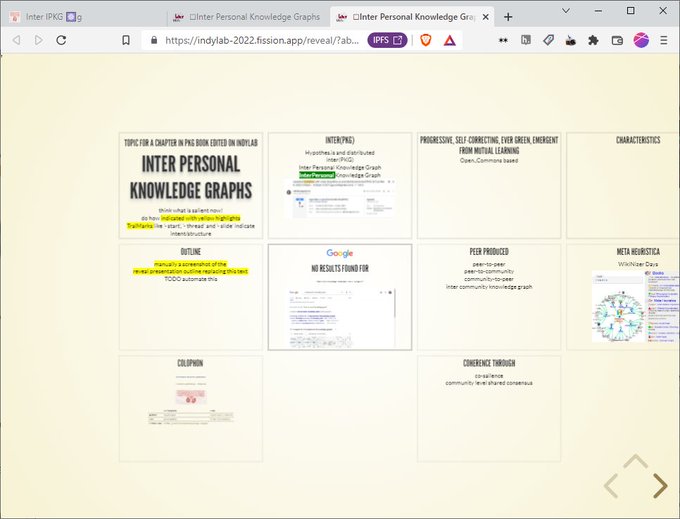Click 'think what is salient now!' text

(191, 210)
